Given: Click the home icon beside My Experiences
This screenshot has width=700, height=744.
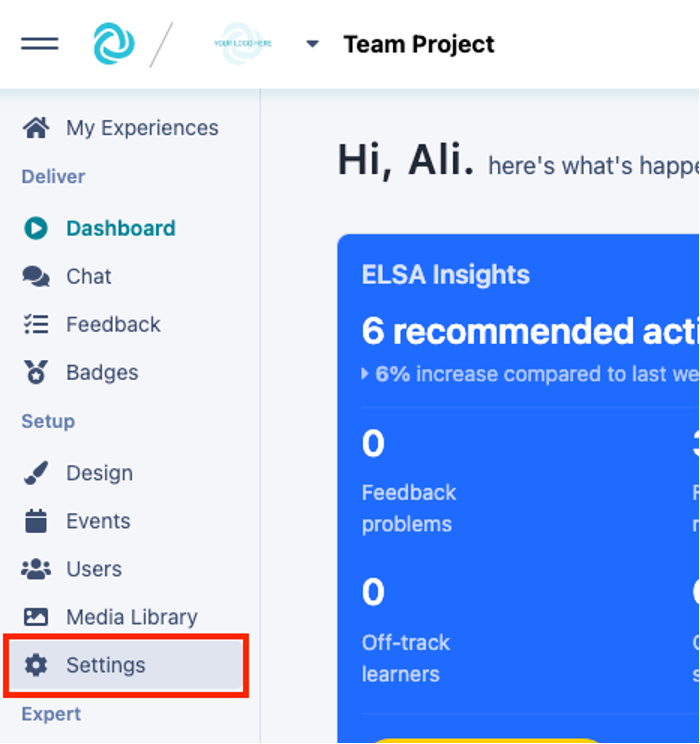Looking at the screenshot, I should pyautogui.click(x=36, y=128).
